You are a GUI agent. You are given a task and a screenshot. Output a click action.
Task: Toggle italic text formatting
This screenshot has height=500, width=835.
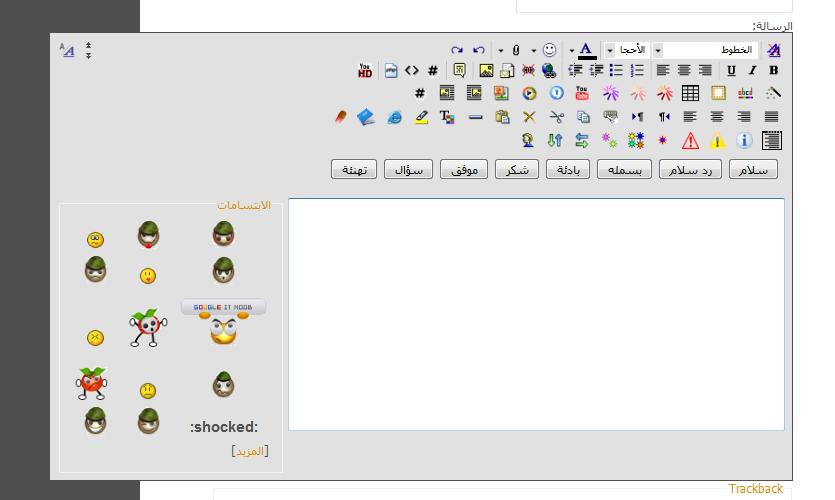tap(752, 70)
